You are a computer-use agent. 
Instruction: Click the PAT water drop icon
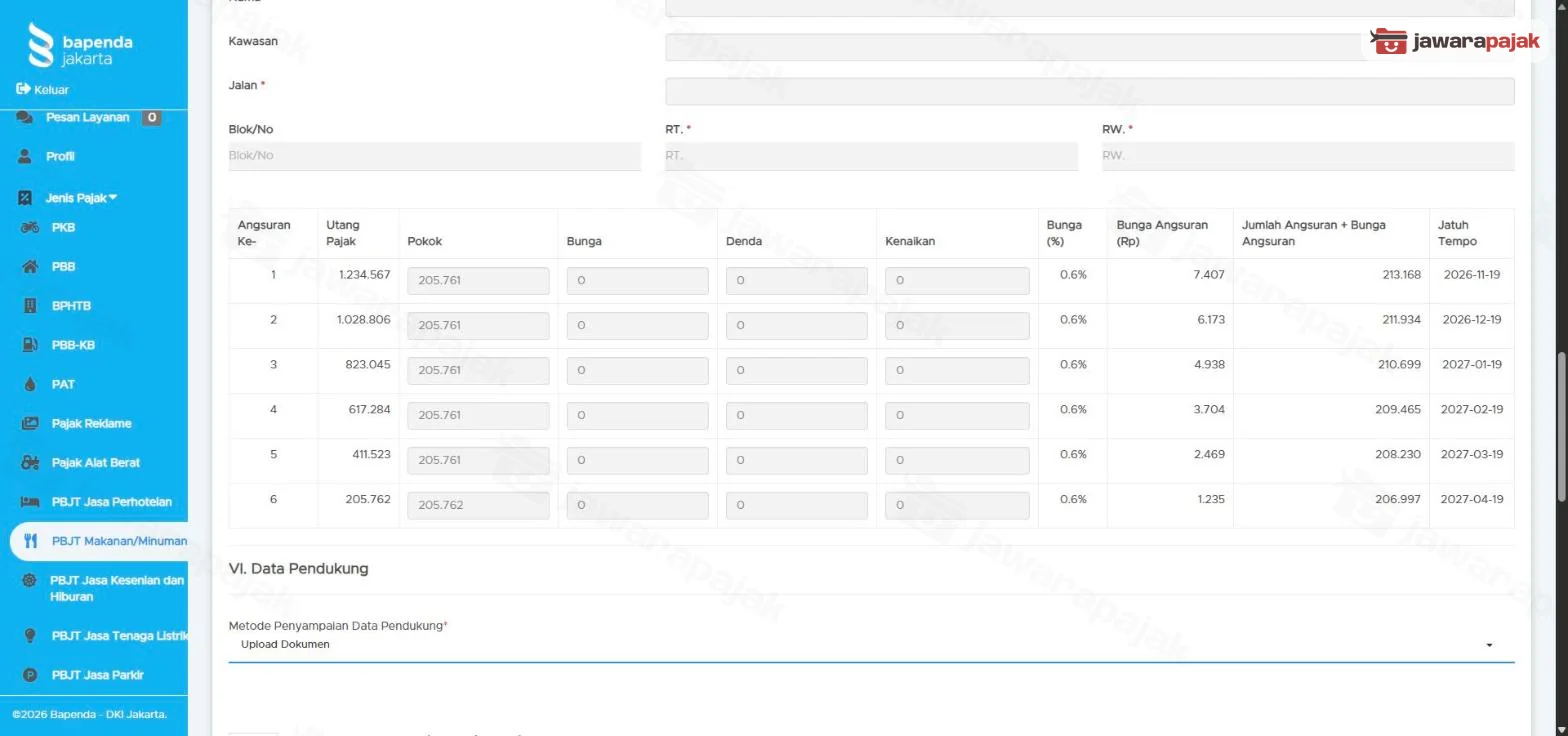coord(30,384)
